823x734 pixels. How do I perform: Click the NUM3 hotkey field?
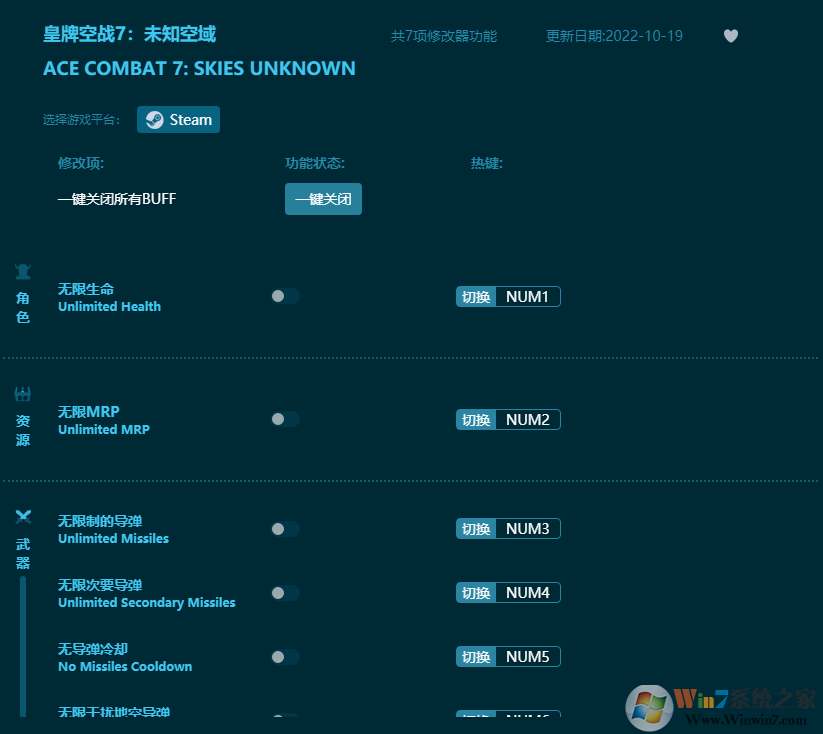pyautogui.click(x=528, y=529)
